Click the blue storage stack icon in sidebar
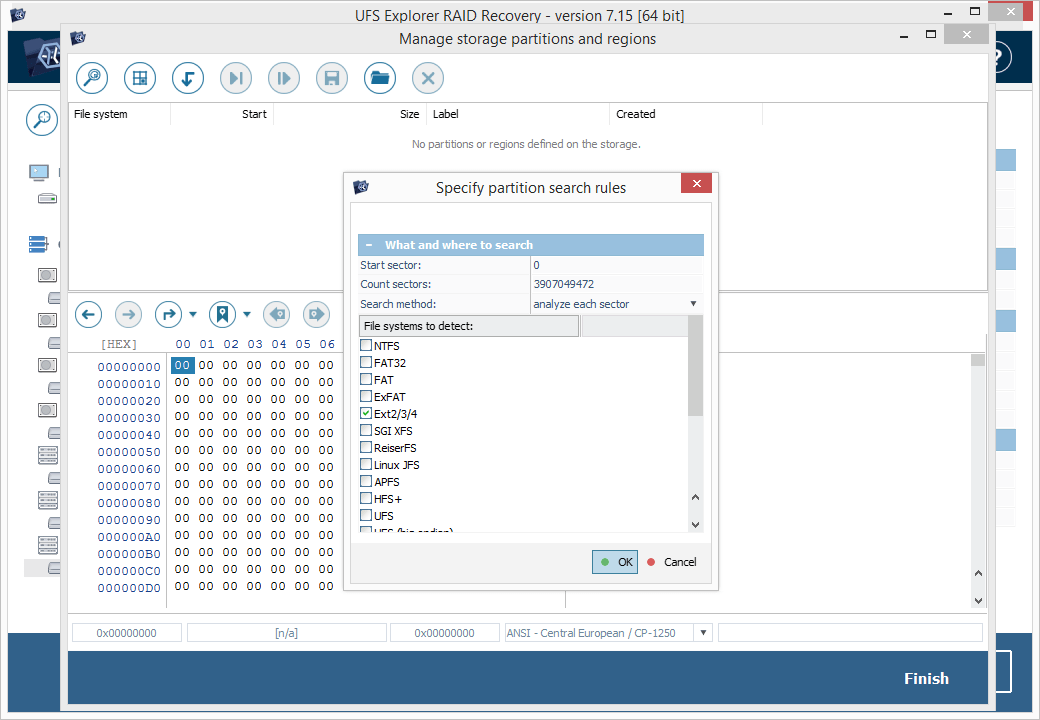The image size is (1040, 720). click(38, 244)
